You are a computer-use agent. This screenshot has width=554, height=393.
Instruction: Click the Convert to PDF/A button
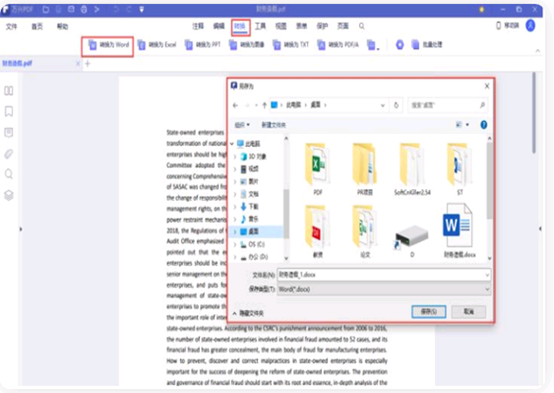point(338,45)
